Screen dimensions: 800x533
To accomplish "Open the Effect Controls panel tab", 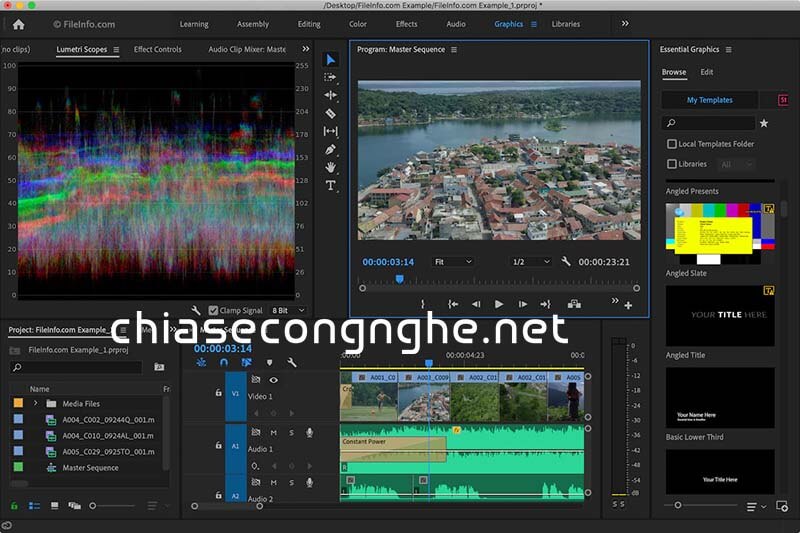I will 158,49.
